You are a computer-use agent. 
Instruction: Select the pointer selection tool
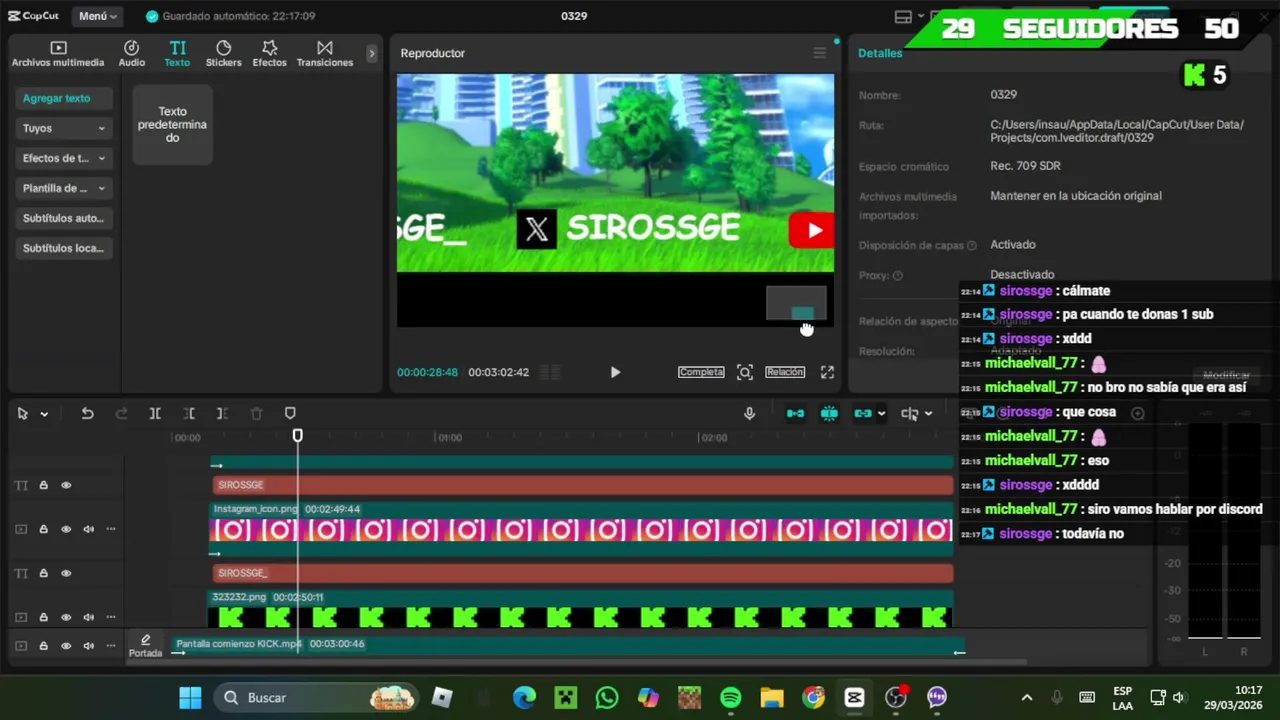pos(22,413)
